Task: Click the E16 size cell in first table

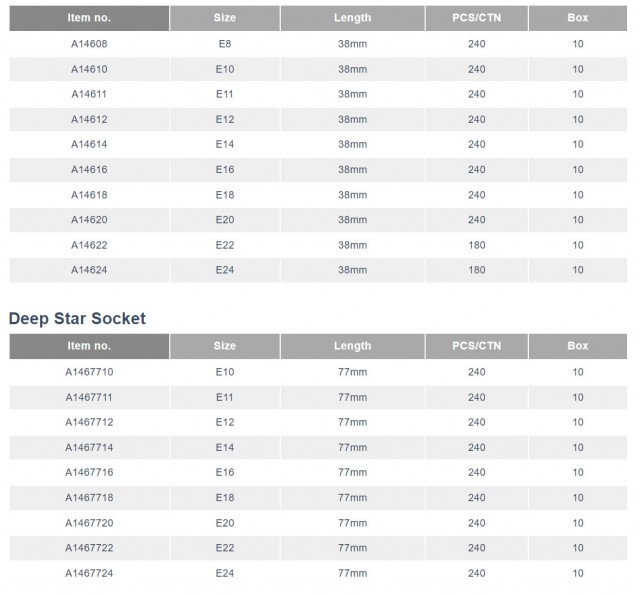Action: 225,170
